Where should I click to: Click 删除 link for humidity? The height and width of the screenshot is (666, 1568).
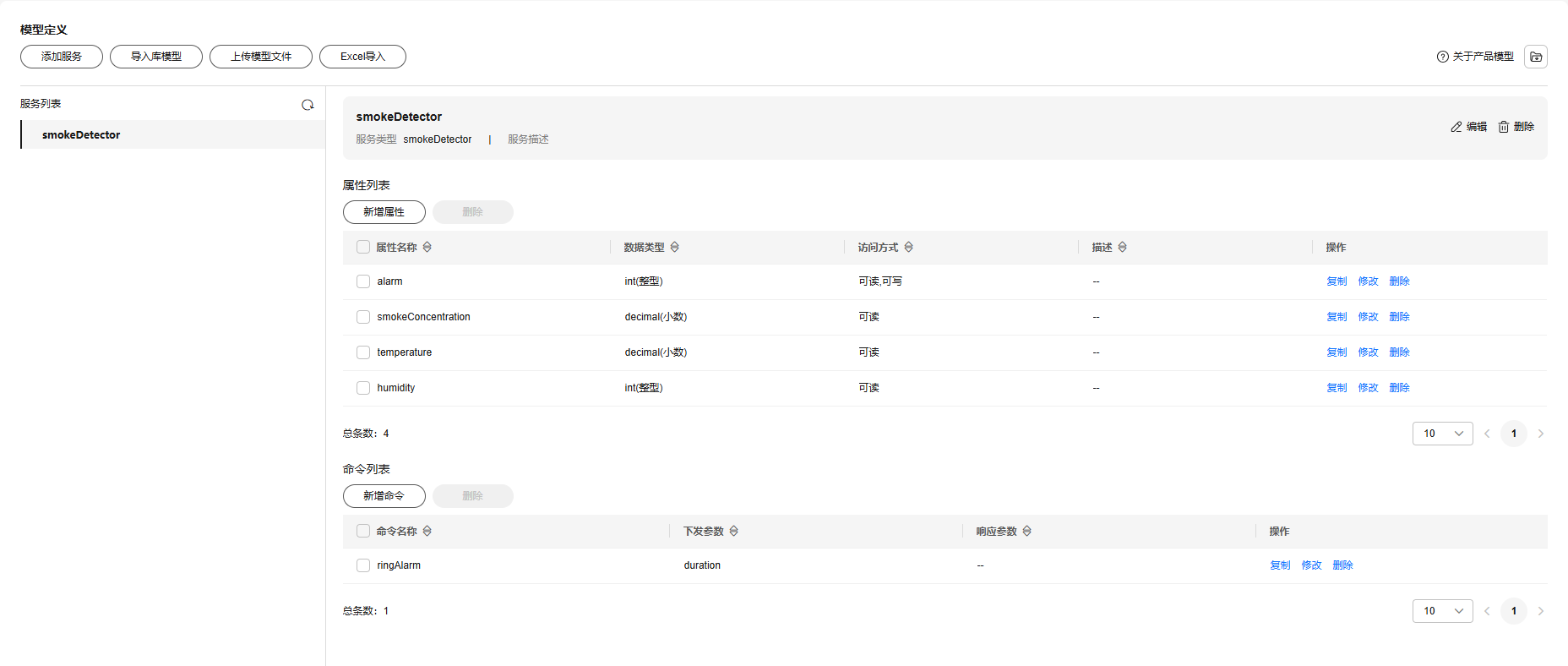click(x=1399, y=388)
